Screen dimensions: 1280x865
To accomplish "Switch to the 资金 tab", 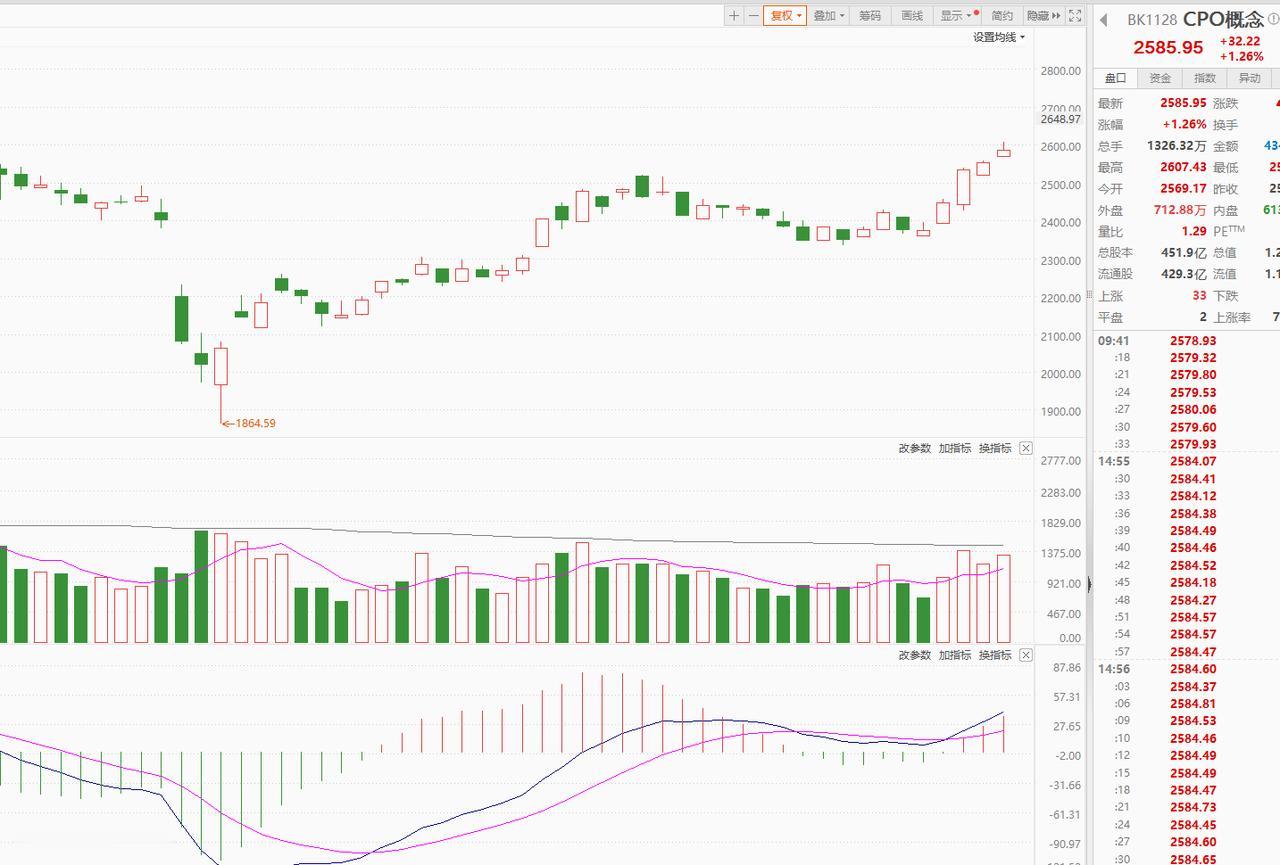I will tap(1160, 78).
